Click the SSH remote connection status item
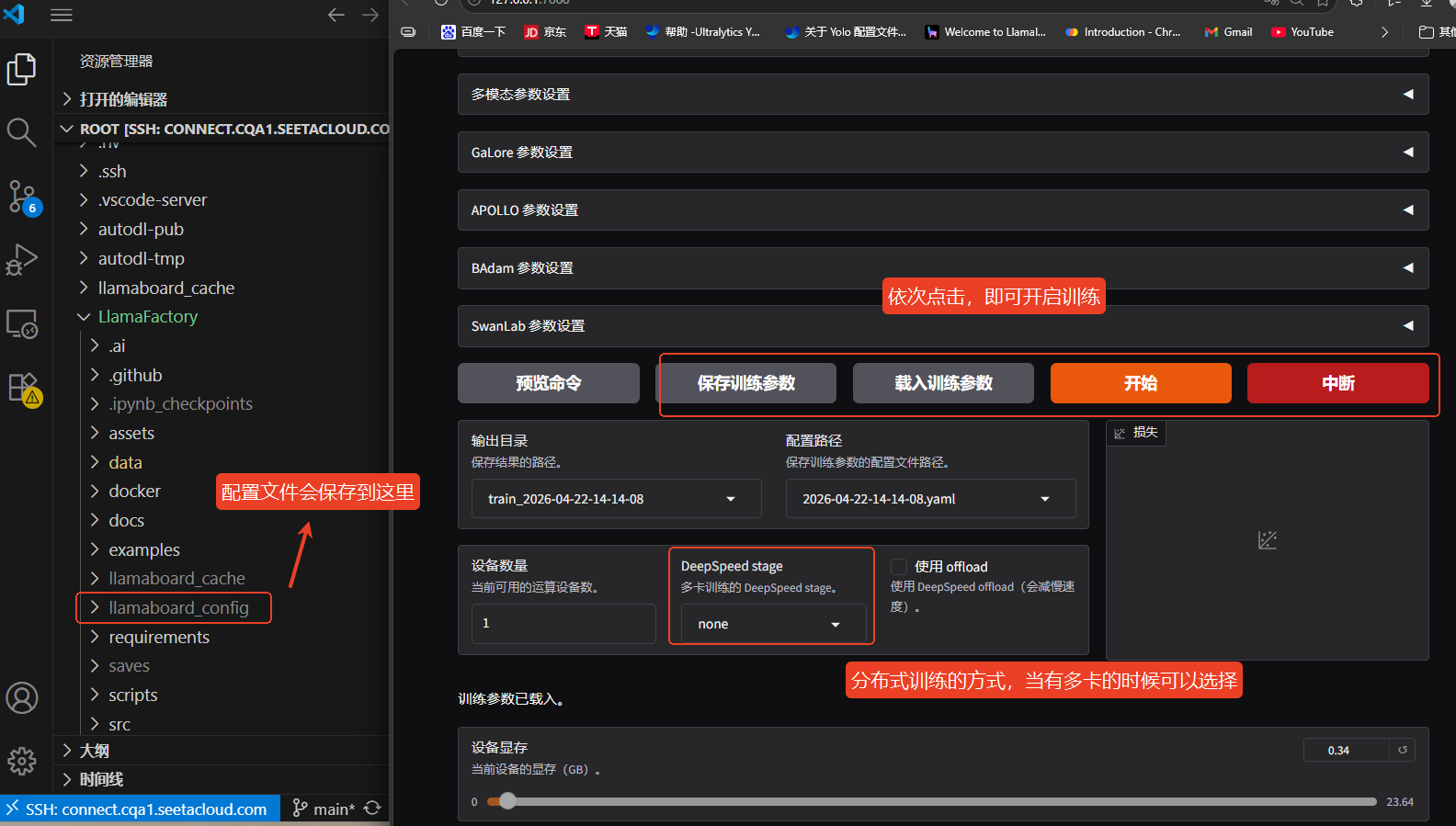The image size is (1456, 826). coord(140,809)
